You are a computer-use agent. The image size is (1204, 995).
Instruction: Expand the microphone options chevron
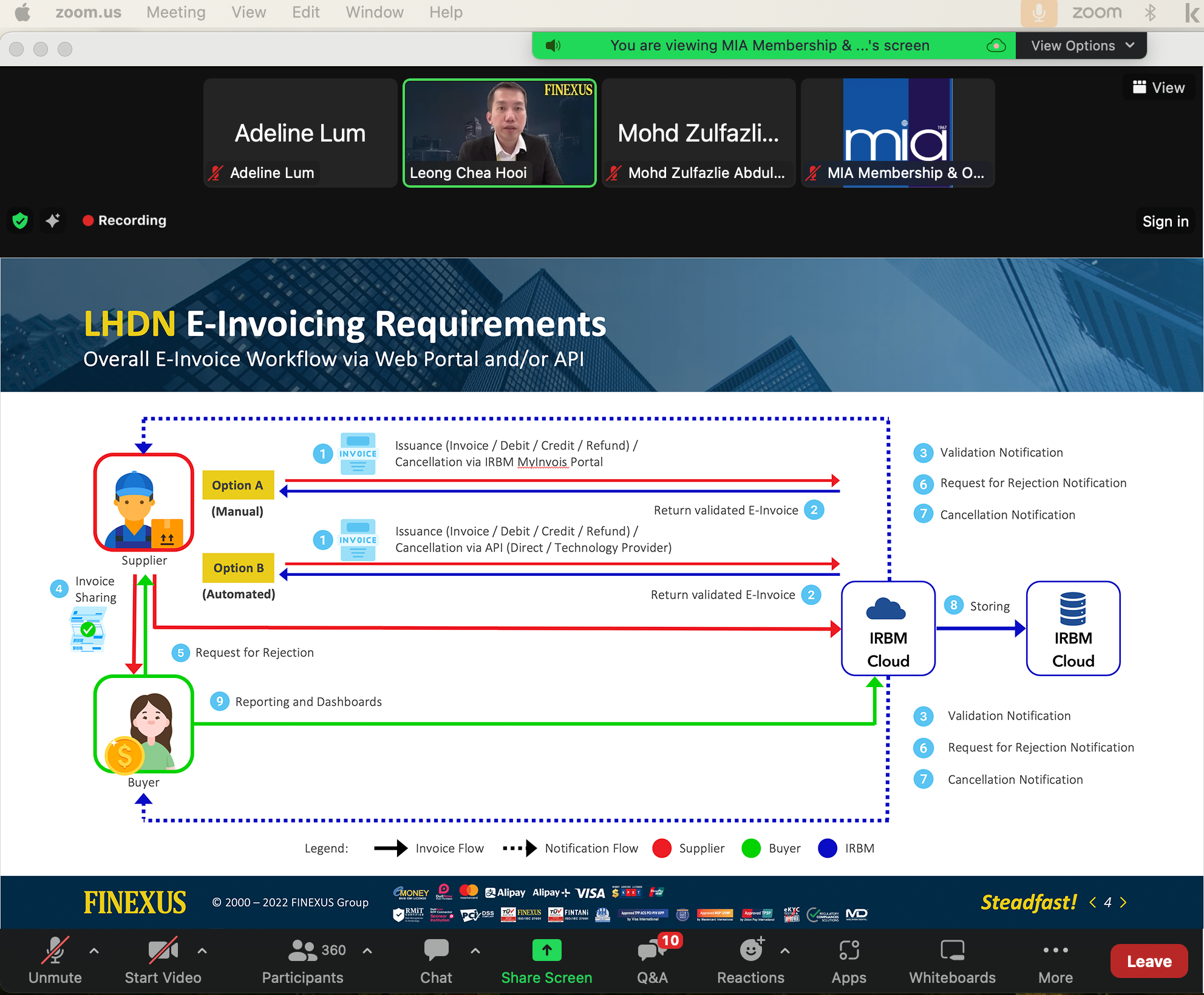94,951
